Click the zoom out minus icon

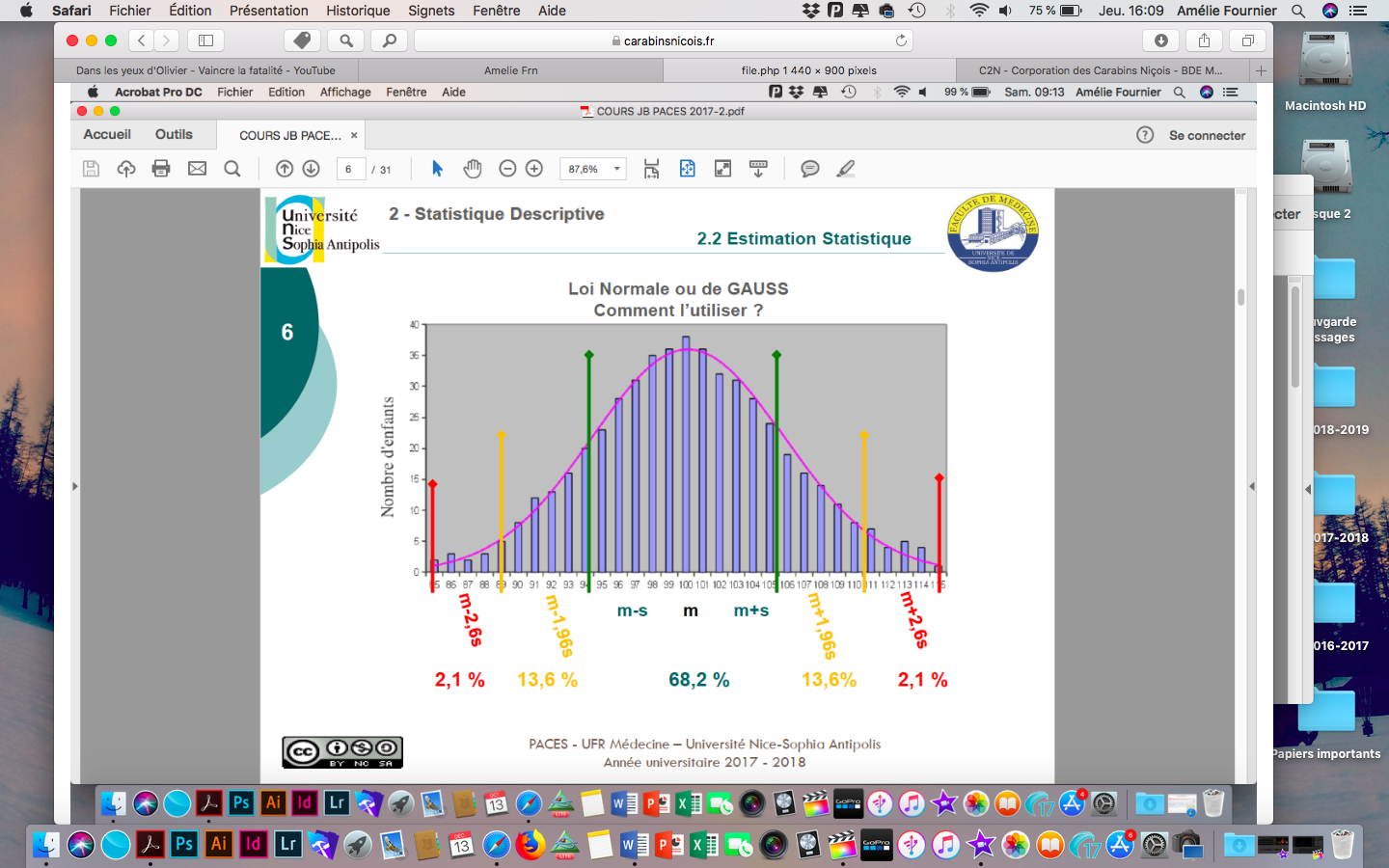point(507,169)
